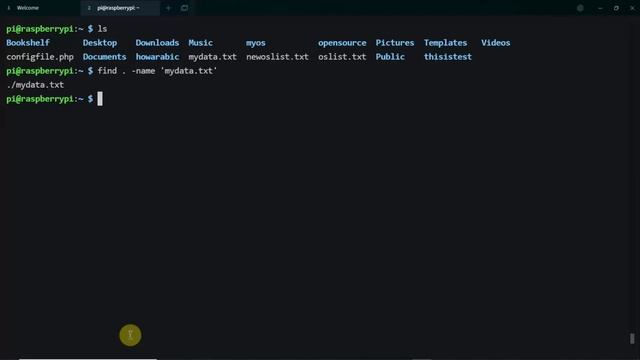Click the split pane icon beside plus
640x360 pixels.
184,8
